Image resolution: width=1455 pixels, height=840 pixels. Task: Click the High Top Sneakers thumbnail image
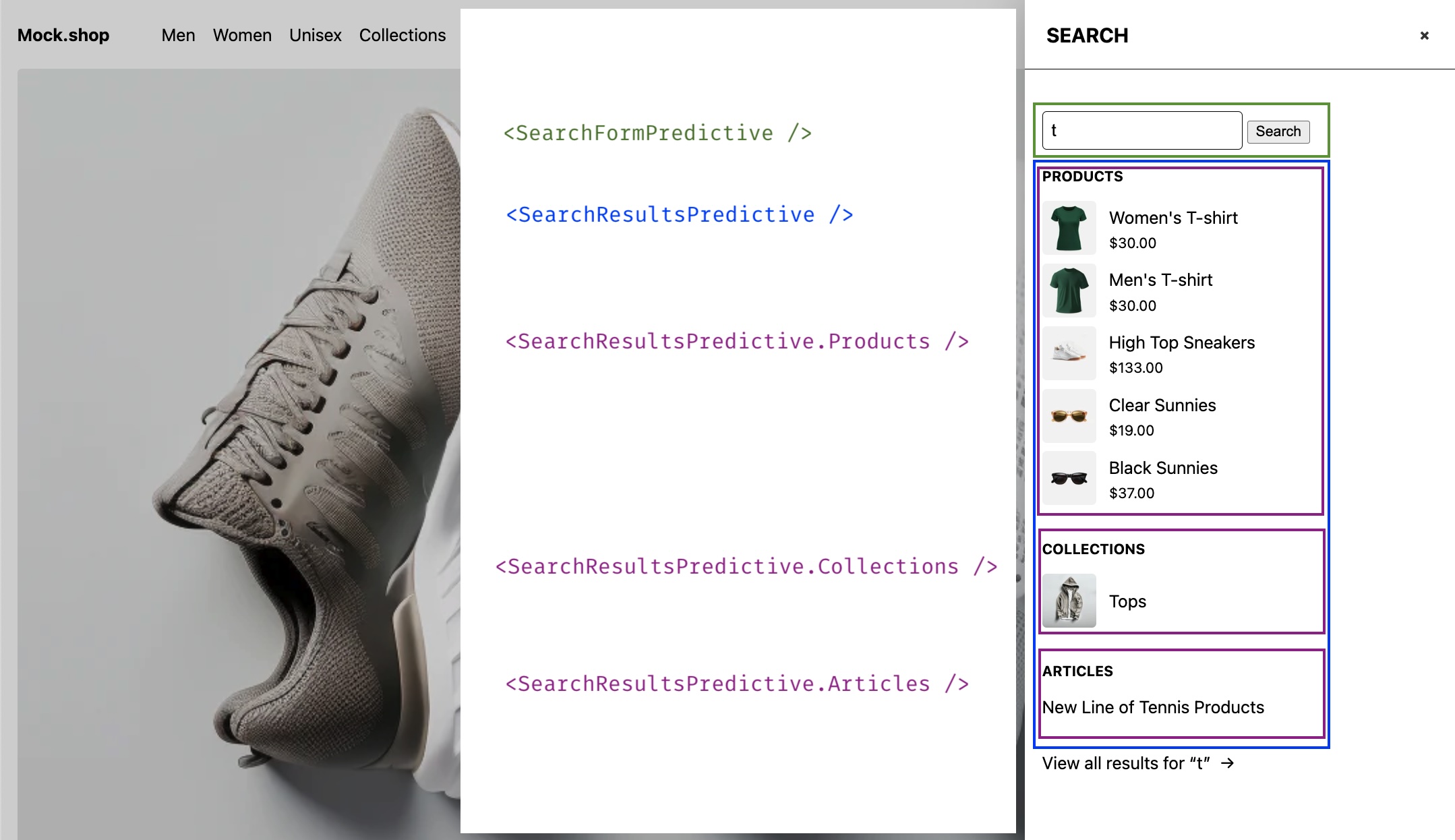point(1069,353)
